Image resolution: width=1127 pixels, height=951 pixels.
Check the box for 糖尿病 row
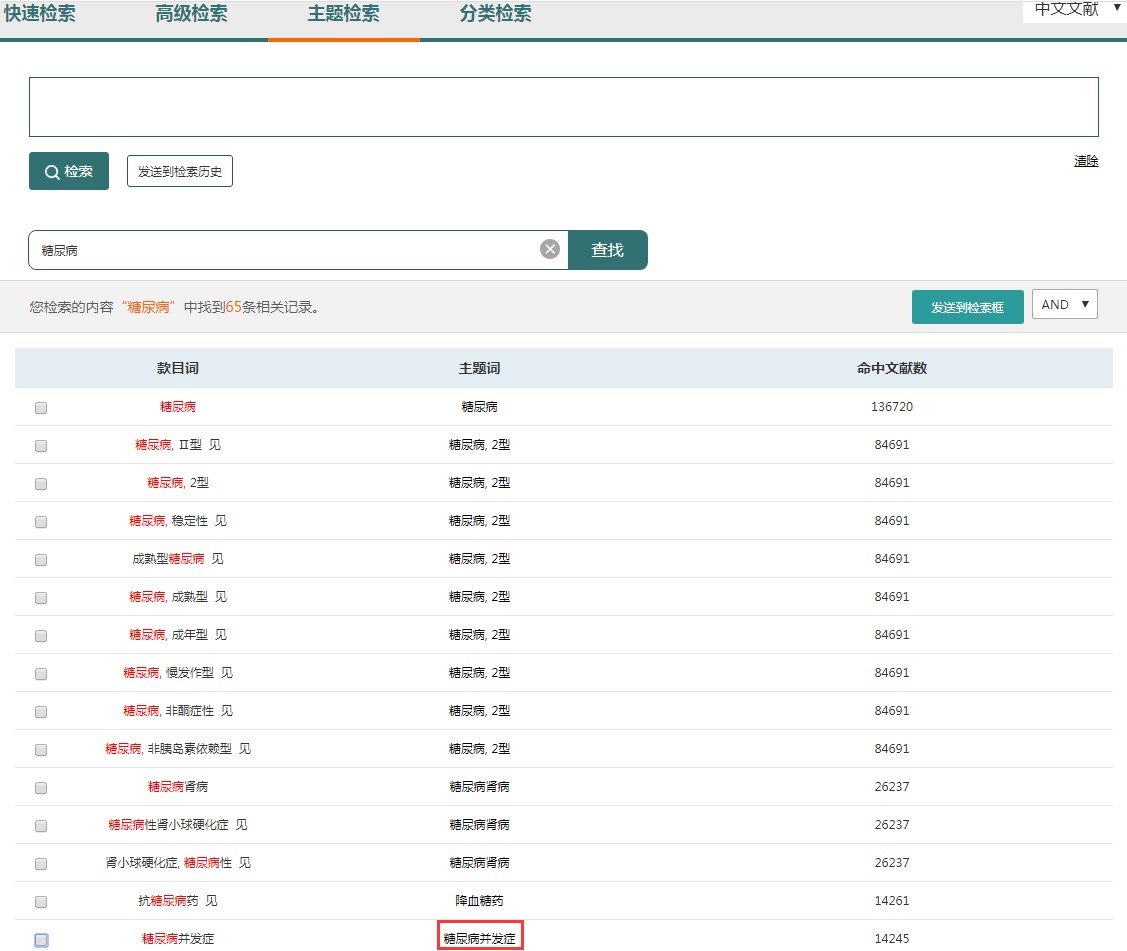41,408
